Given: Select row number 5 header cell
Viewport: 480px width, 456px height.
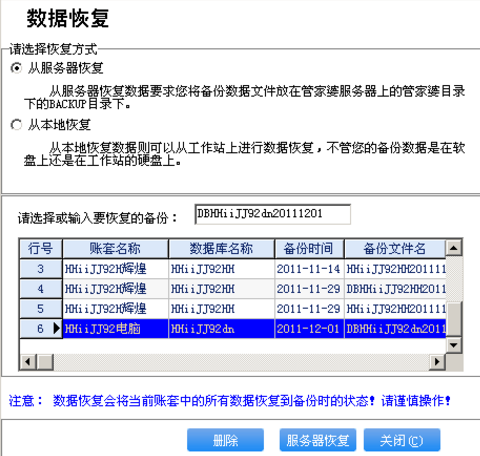Looking at the screenshot, I should (x=41, y=309).
